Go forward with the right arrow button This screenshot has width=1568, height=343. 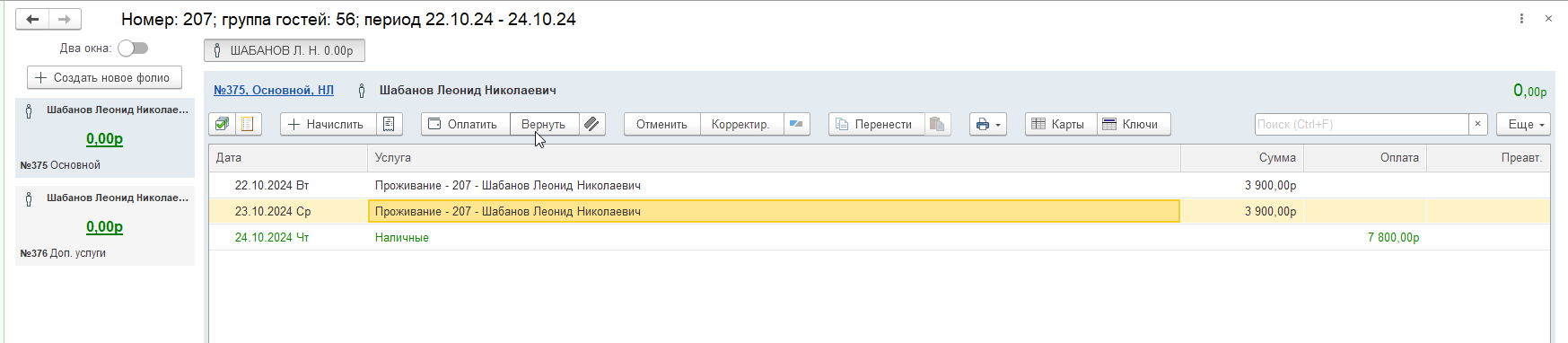tap(65, 19)
